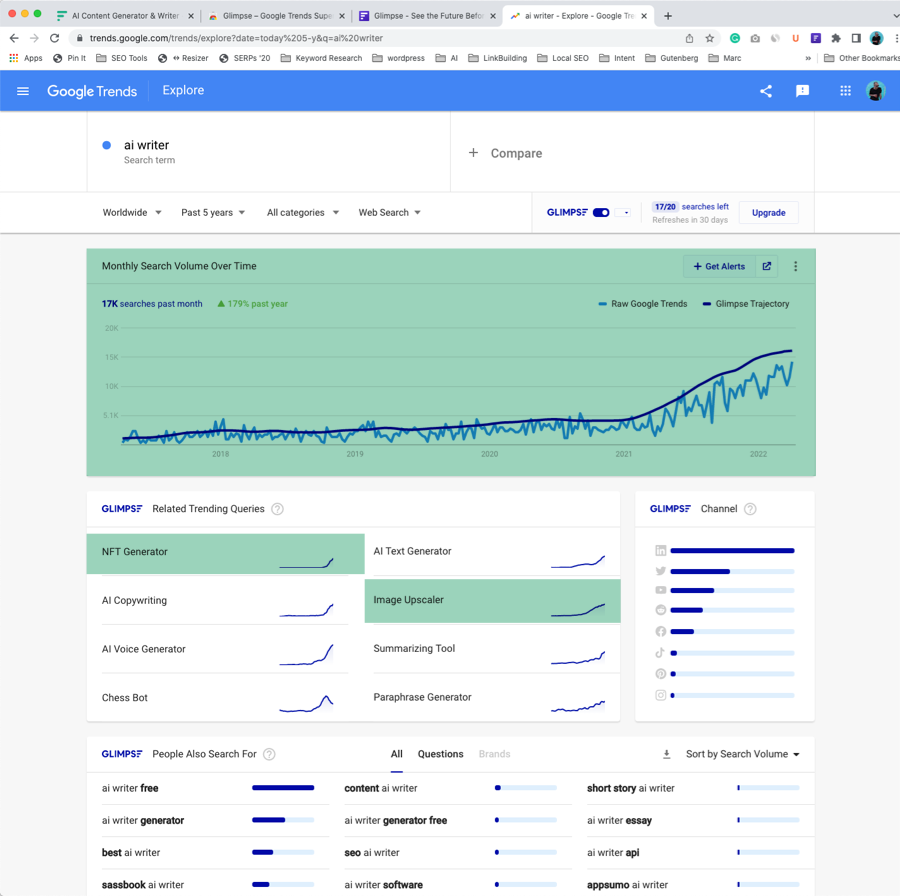Select the Facebook channel icon
900x896 pixels.
661,631
